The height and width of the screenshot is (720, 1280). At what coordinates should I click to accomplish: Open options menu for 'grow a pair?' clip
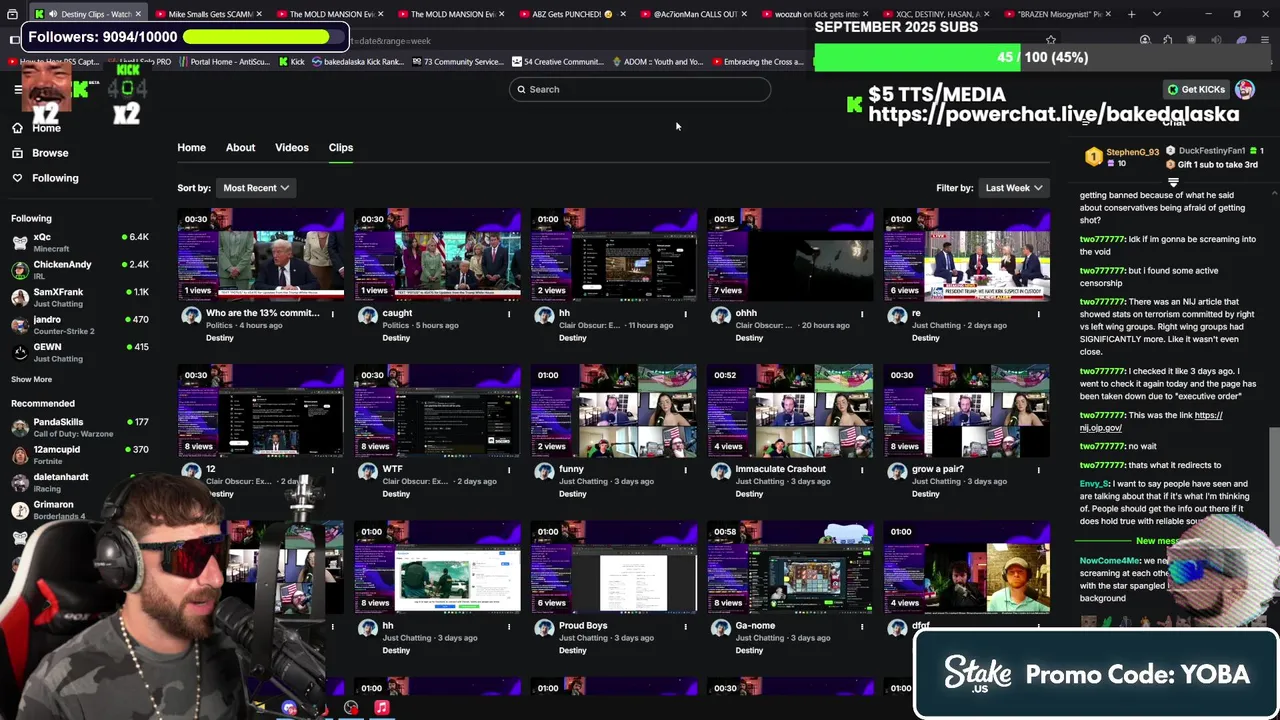click(1038, 470)
